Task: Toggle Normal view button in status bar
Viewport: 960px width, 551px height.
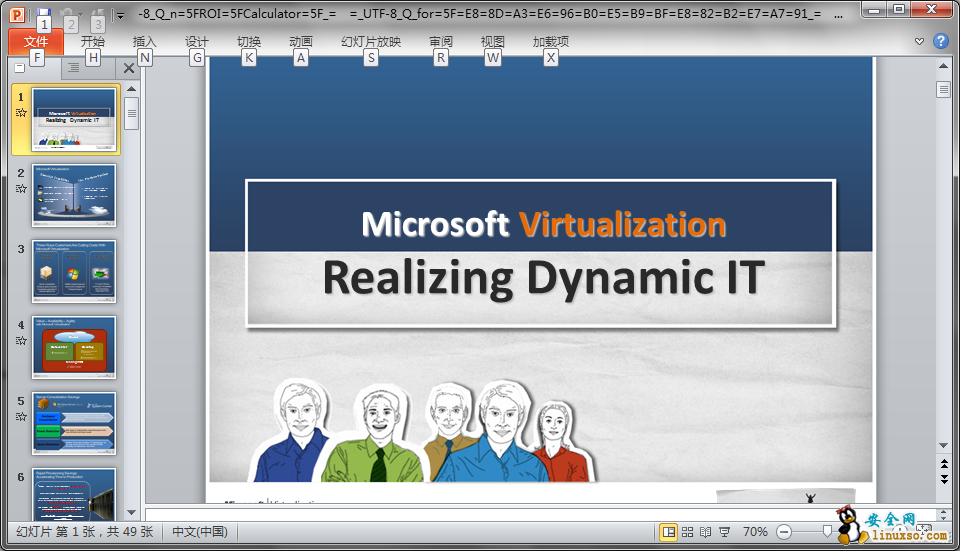Action: point(668,532)
